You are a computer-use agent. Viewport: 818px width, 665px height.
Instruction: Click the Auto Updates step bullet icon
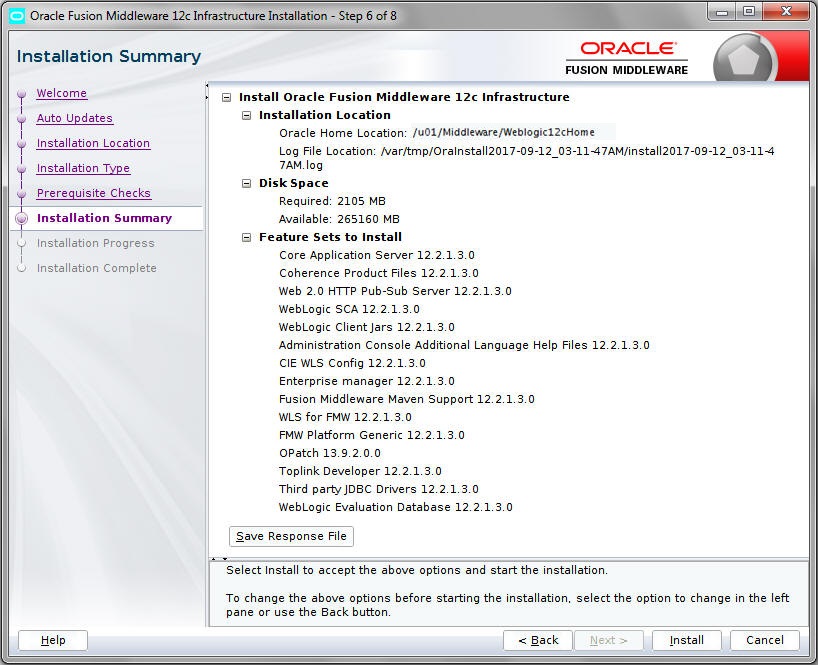(x=21, y=119)
